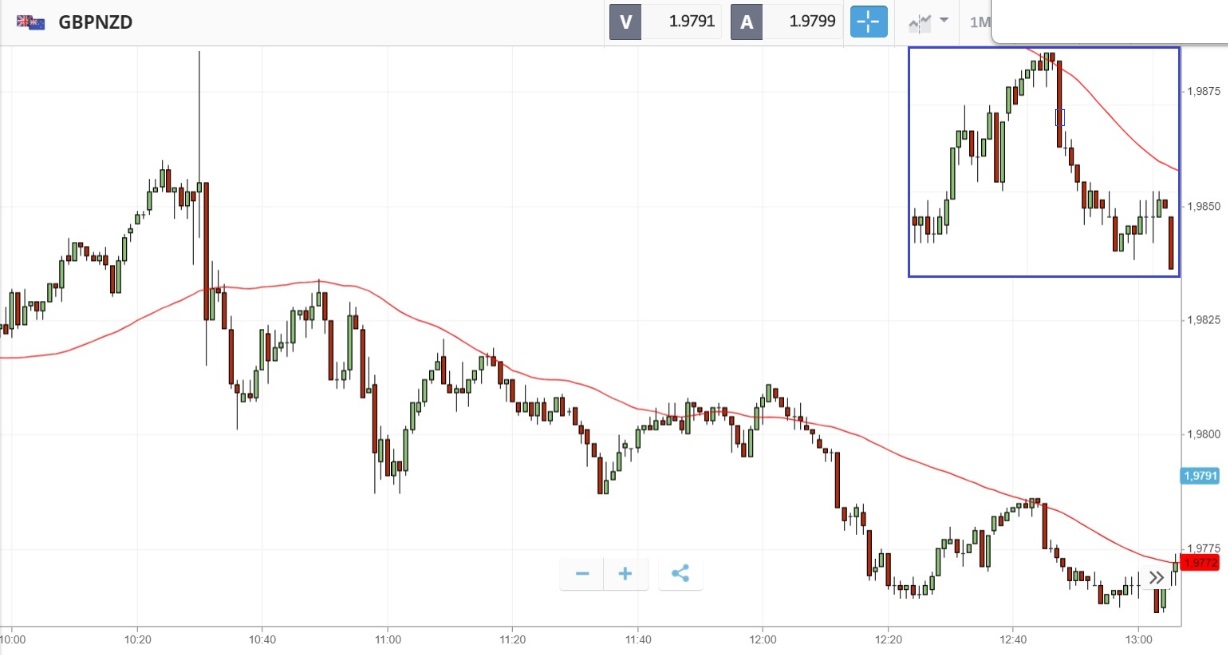Viewport: 1228px width, 655px height.
Task: Click the New Zealand flag icon
Action: pyautogui.click(x=31, y=21)
